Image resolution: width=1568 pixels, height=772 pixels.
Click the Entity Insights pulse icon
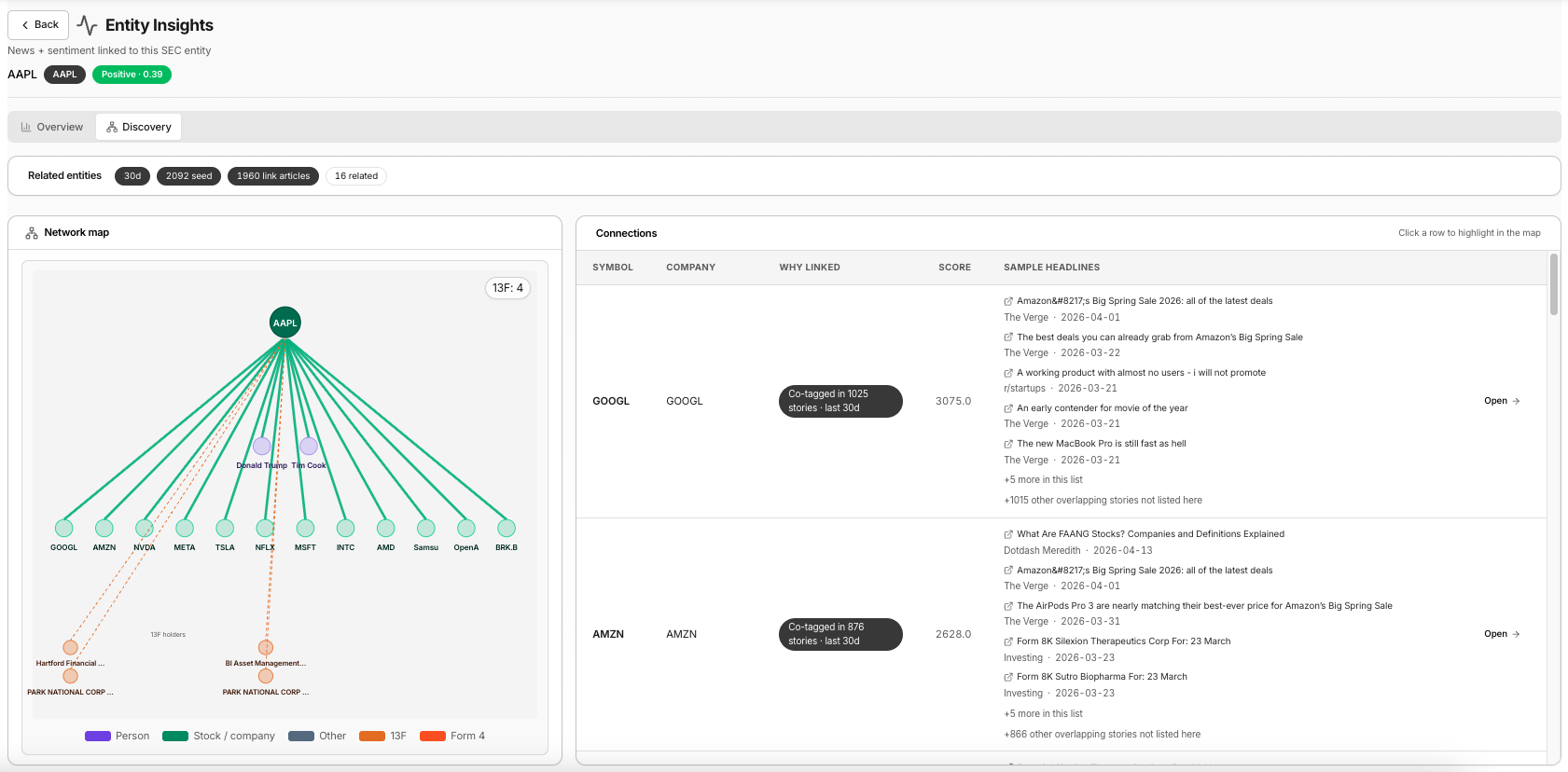(x=87, y=25)
